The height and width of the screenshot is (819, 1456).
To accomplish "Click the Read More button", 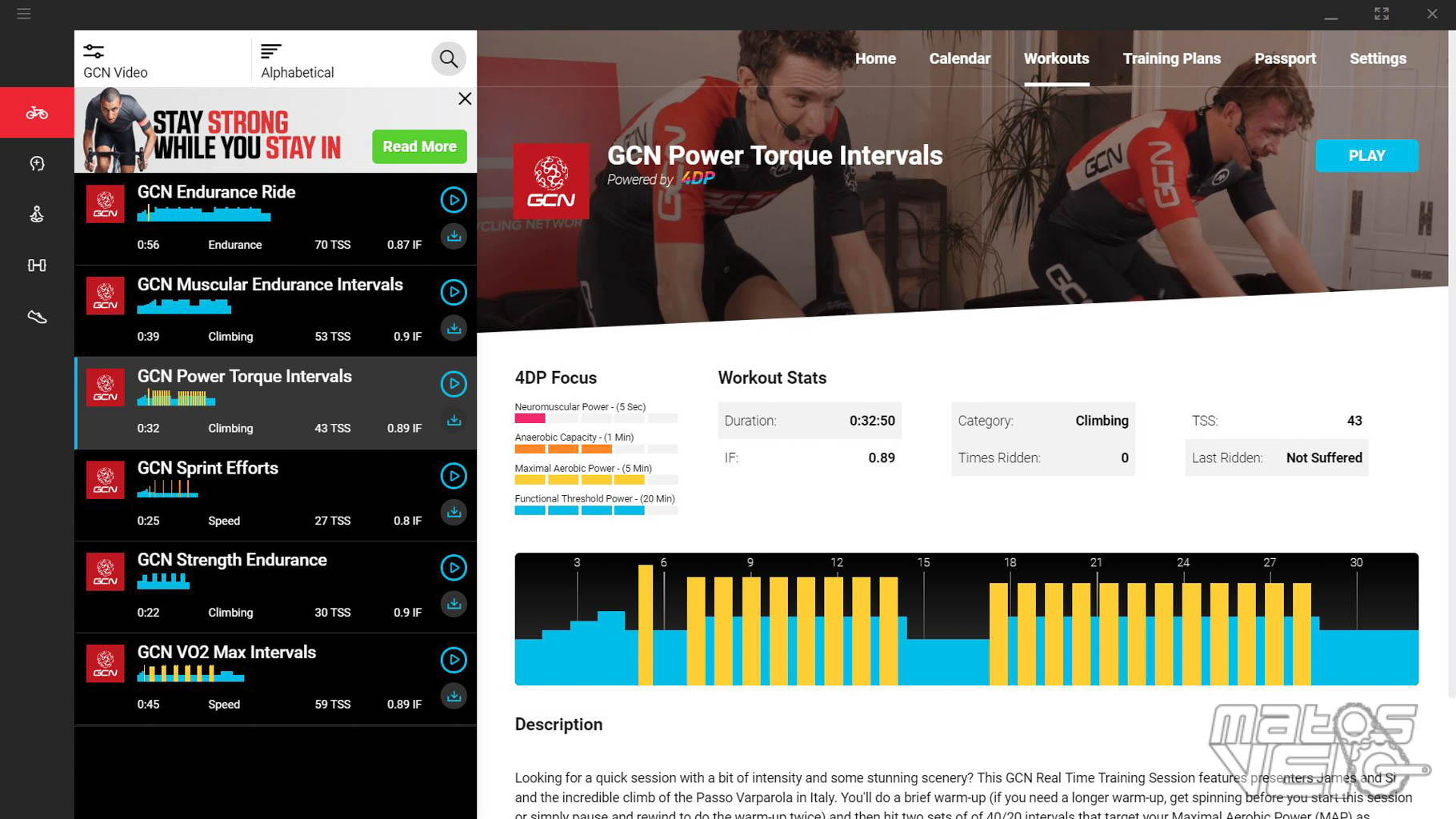I will pyautogui.click(x=419, y=146).
